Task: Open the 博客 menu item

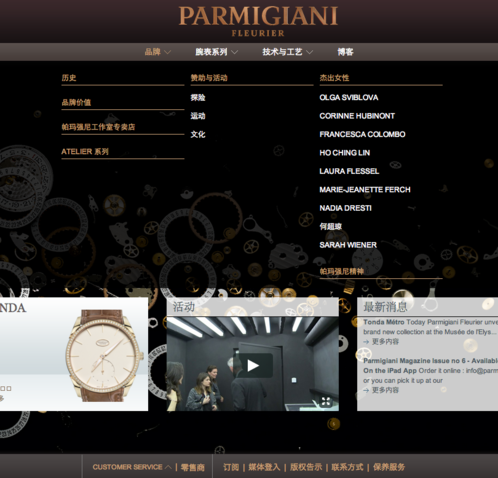Action: pyautogui.click(x=345, y=52)
